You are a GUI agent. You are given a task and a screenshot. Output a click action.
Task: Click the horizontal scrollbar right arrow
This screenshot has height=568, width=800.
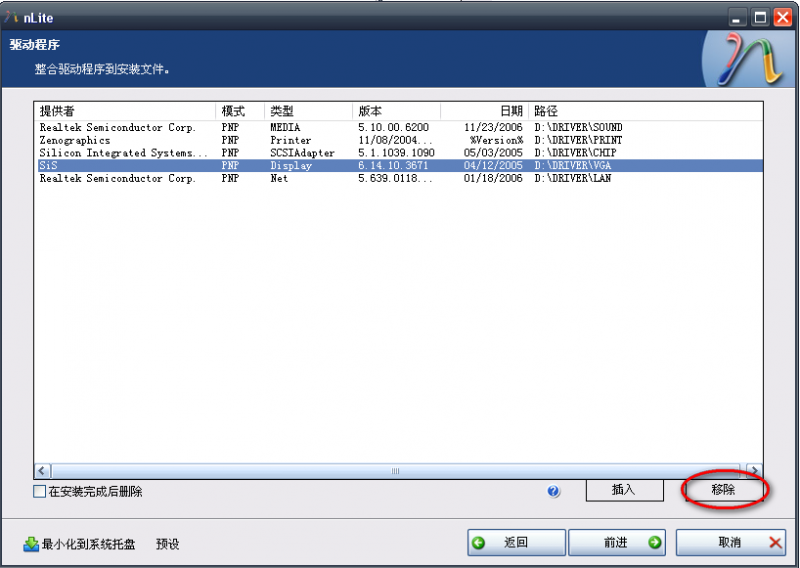754,471
